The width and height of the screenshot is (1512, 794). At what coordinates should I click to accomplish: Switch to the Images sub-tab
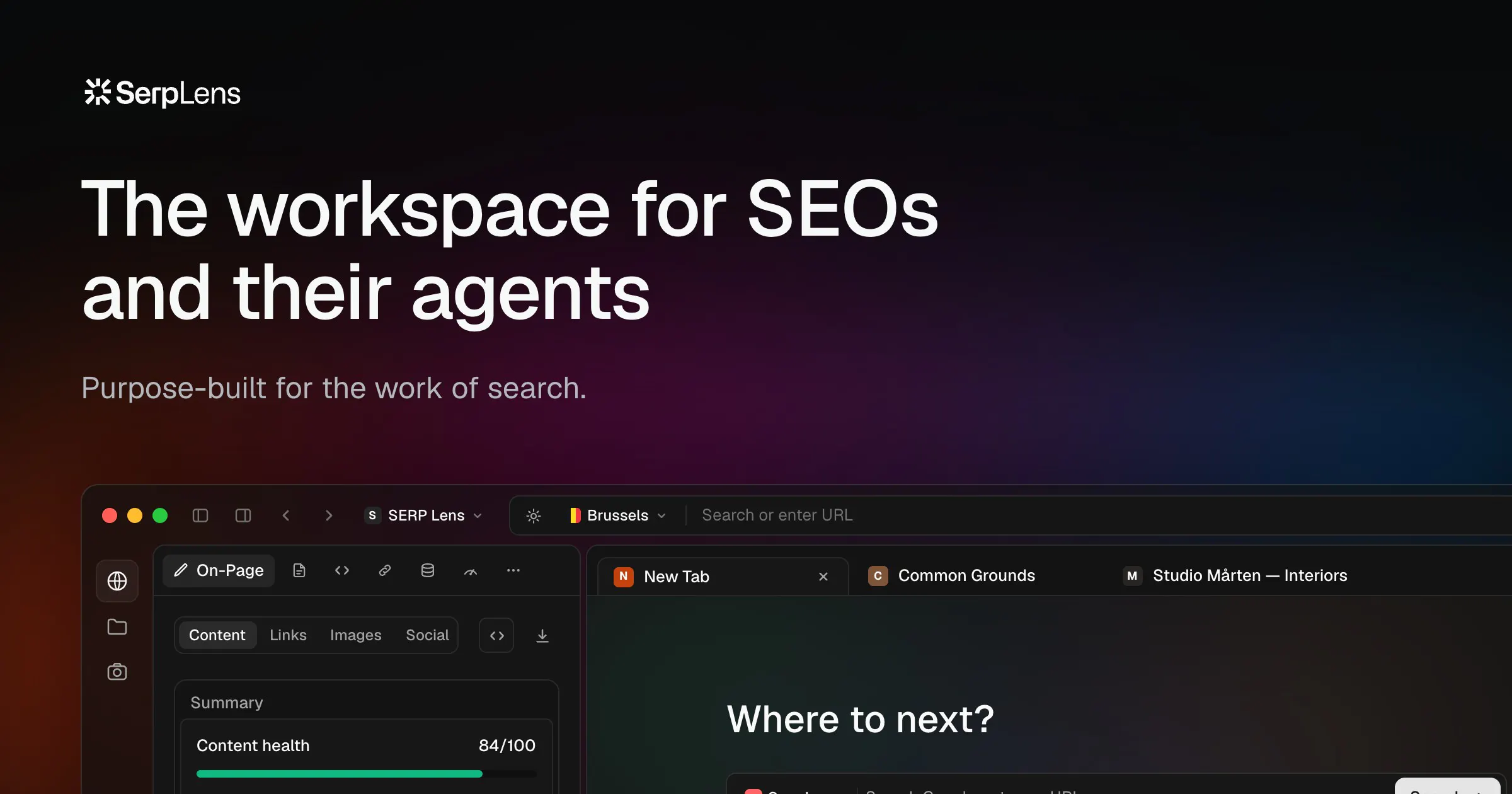356,635
